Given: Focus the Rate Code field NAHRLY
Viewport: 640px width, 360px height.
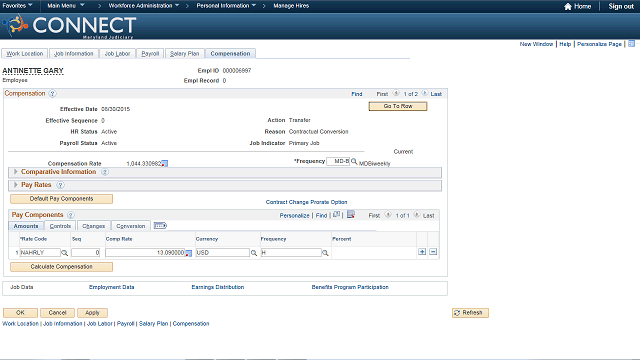Looking at the screenshot, I should pos(40,253).
